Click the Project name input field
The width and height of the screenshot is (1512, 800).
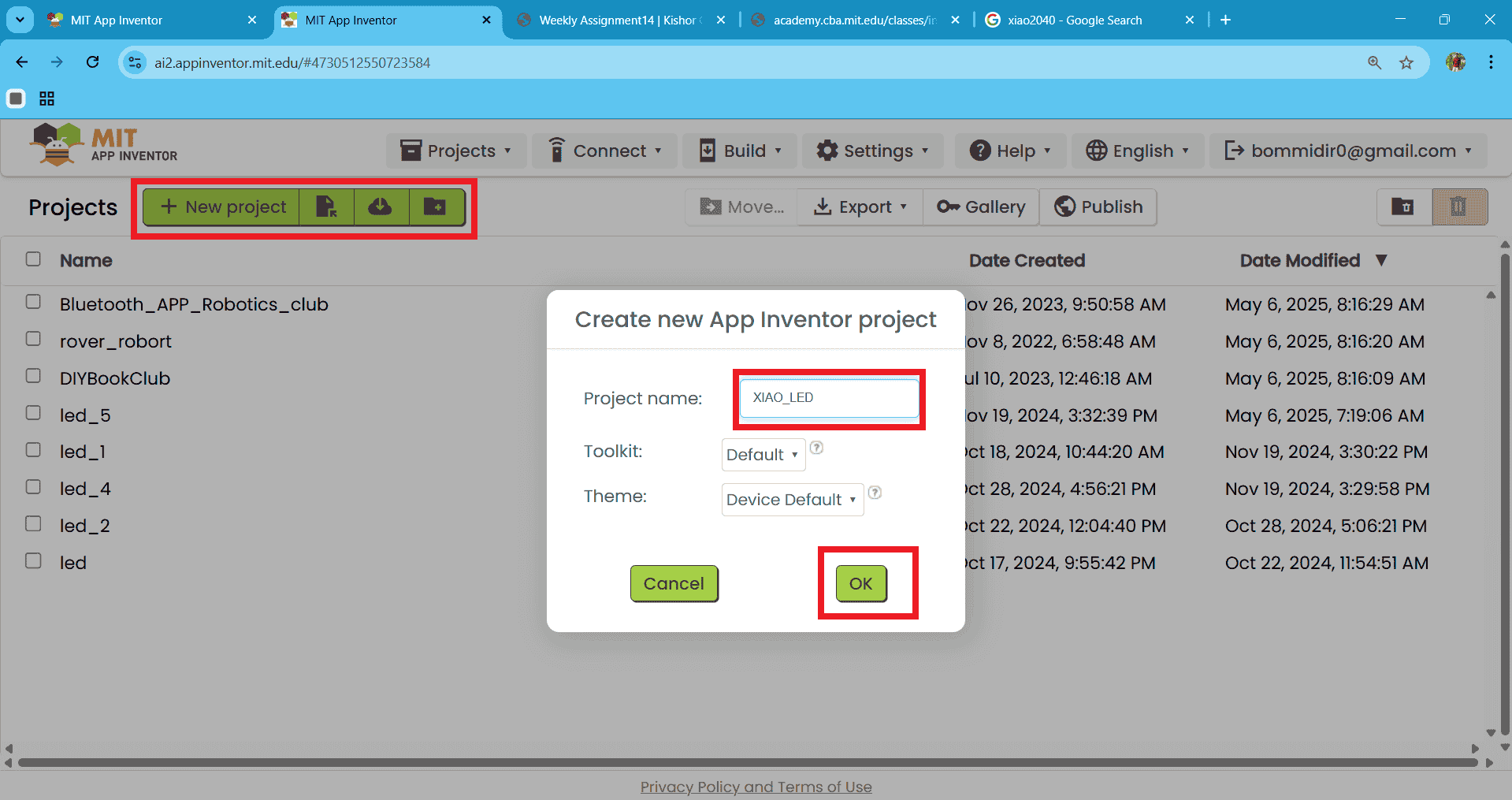[829, 398]
